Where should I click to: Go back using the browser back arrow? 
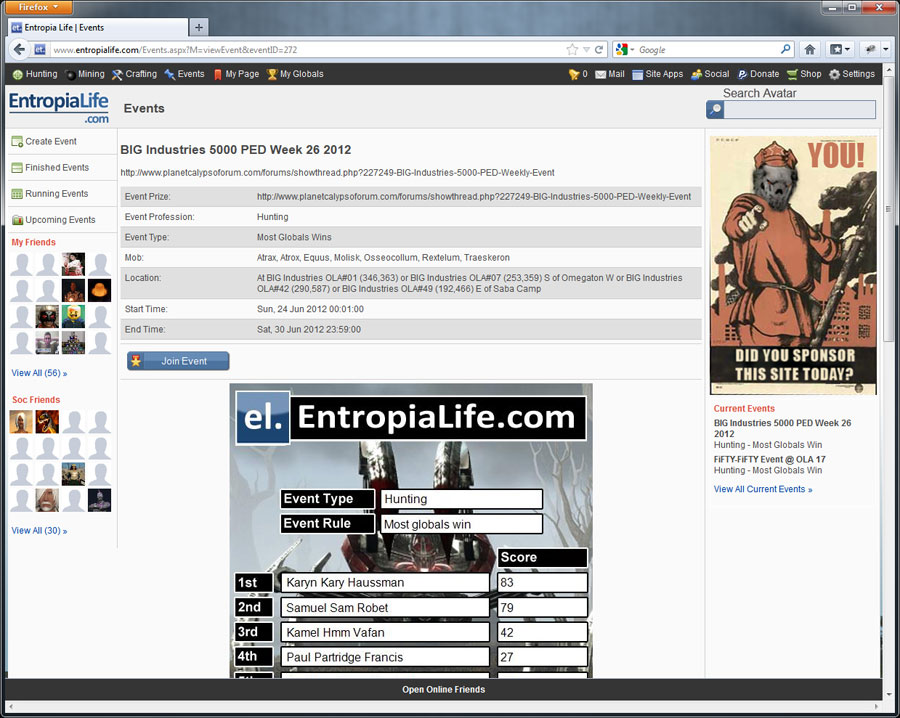19,49
